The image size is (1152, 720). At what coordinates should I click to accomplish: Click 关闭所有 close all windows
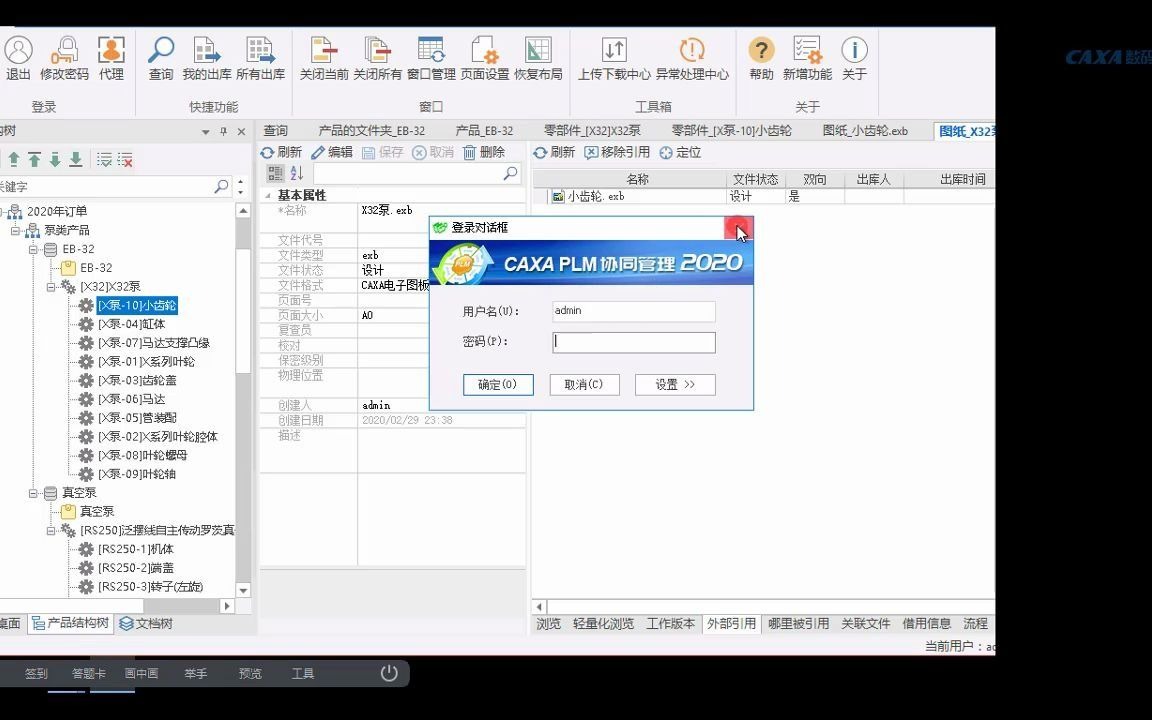click(378, 58)
